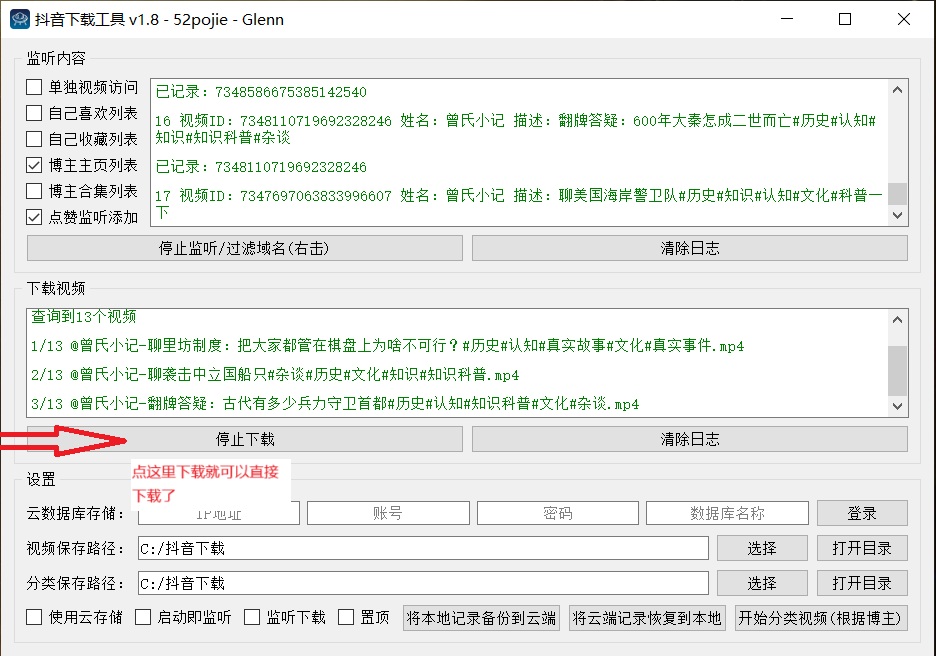Click the listening log scrollbar thumb
The width and height of the screenshot is (936, 656).
pyautogui.click(x=897, y=193)
